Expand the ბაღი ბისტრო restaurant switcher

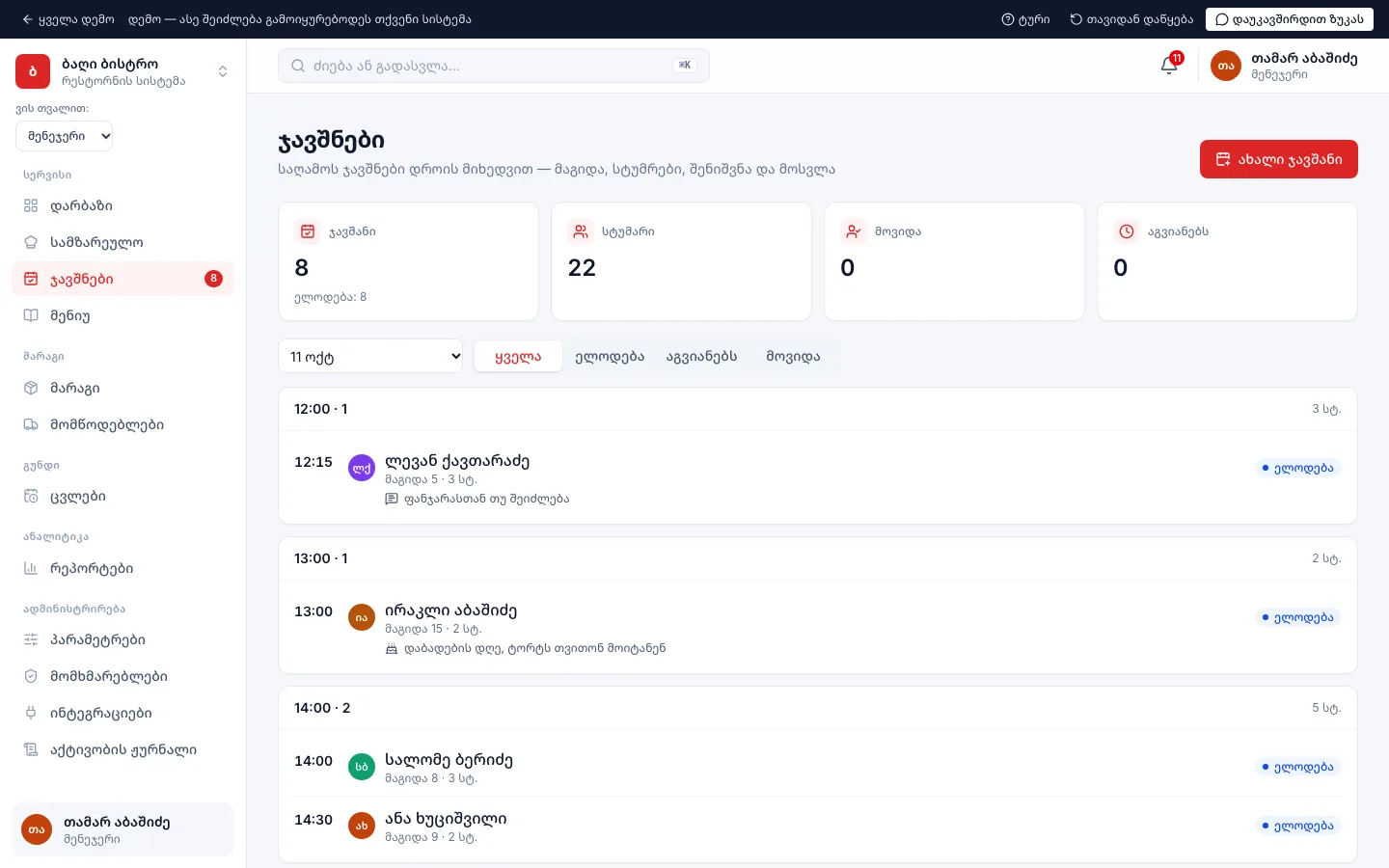tap(223, 71)
